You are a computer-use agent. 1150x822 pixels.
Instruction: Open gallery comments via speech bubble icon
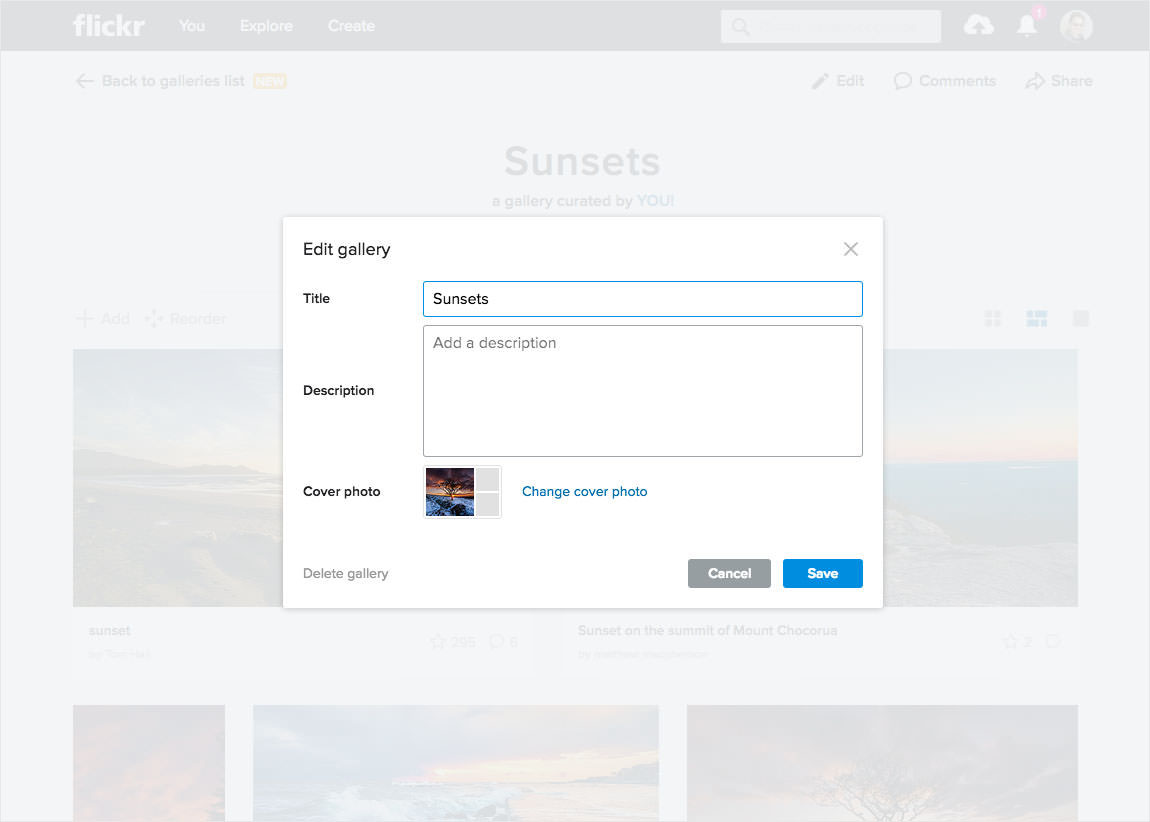pyautogui.click(x=903, y=81)
